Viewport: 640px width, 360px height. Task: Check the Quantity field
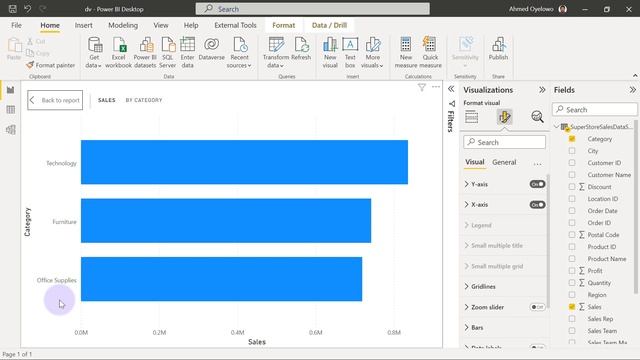click(572, 282)
